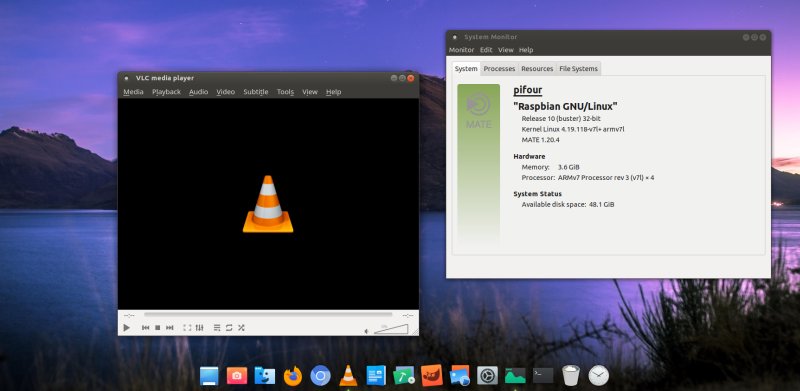Launch the terminal from the dock

coord(543,376)
